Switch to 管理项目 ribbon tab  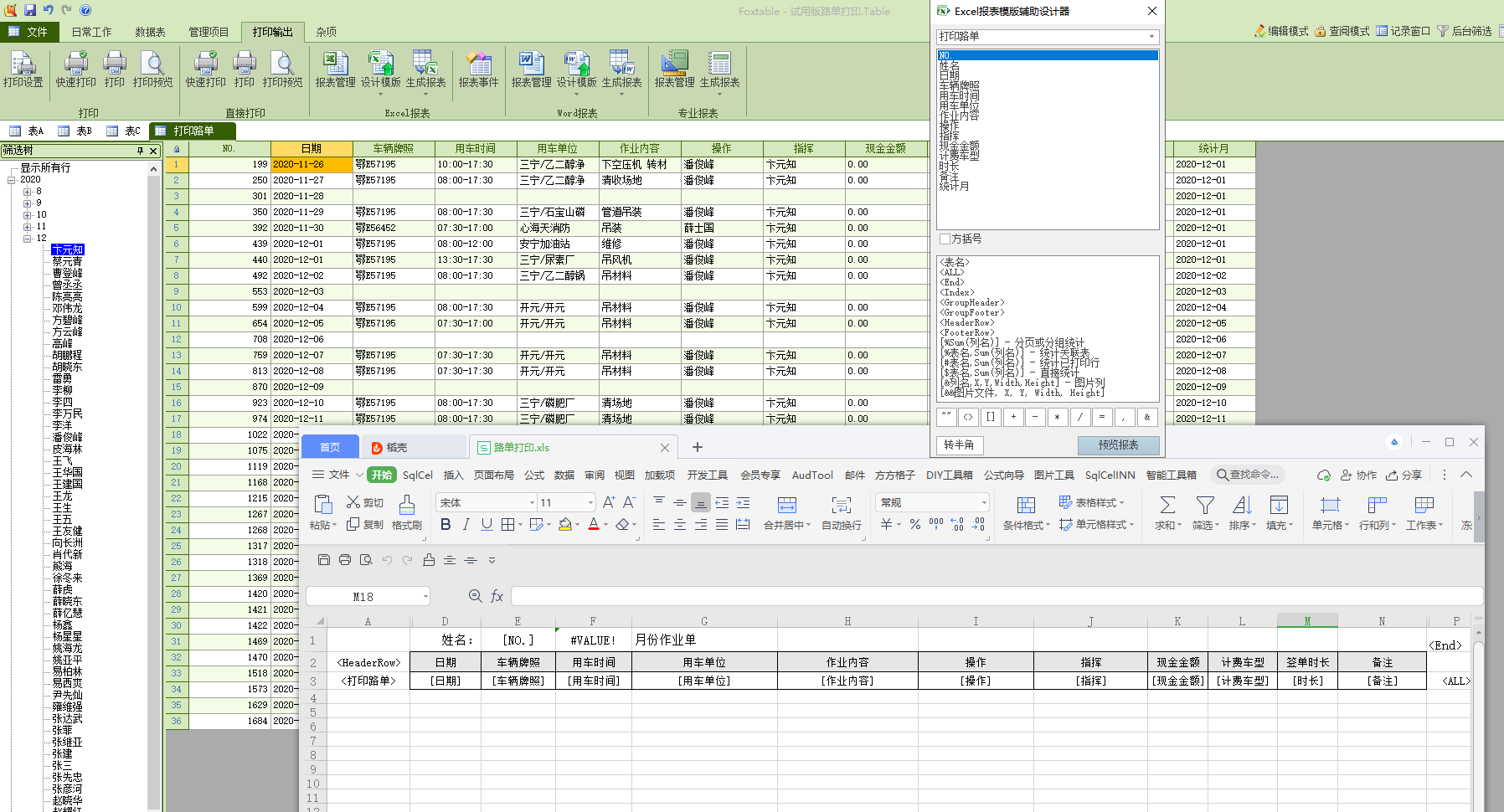pos(209,32)
